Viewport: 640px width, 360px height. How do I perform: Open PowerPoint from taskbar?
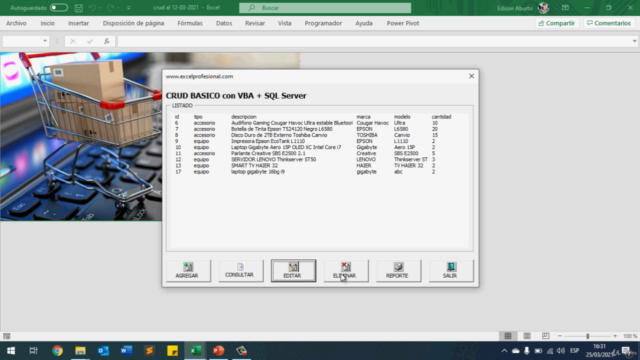point(218,351)
